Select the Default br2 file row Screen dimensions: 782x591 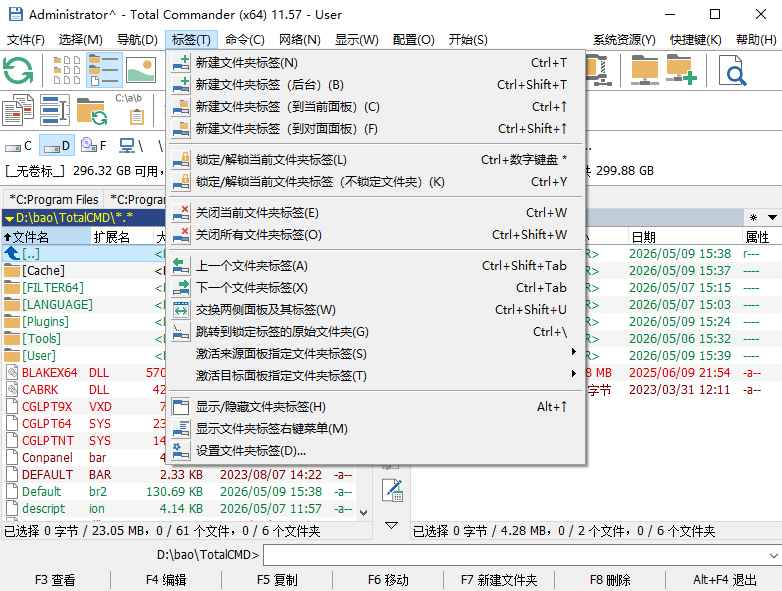click(180, 491)
